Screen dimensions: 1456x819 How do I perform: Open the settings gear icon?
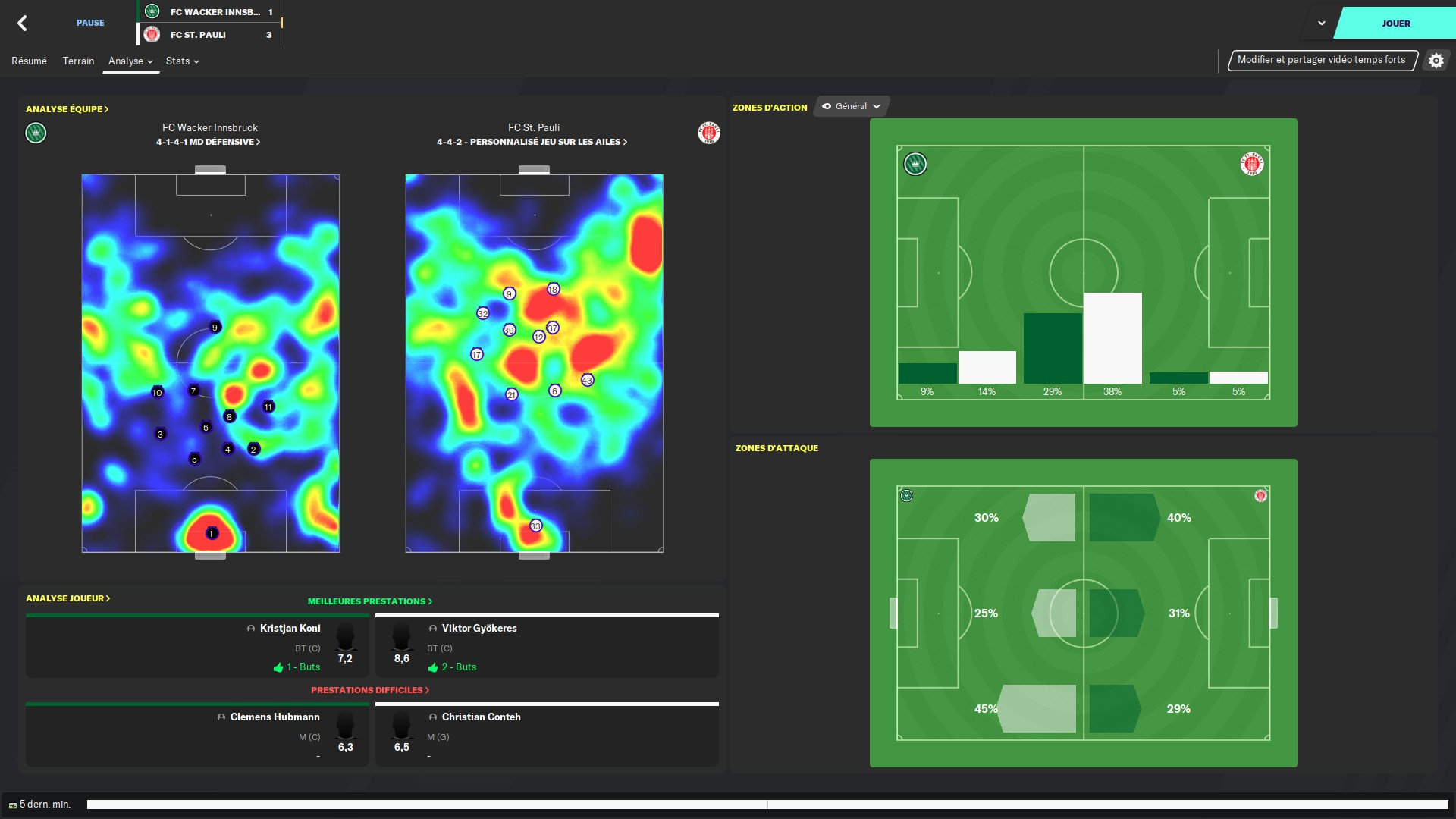[1436, 61]
